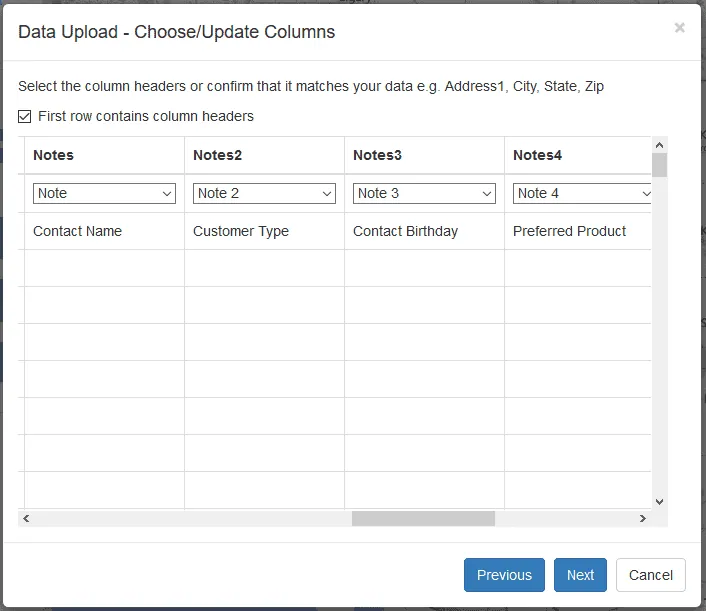Proceed with the Next button
Viewport: 706px width, 611px height.
[x=580, y=575]
